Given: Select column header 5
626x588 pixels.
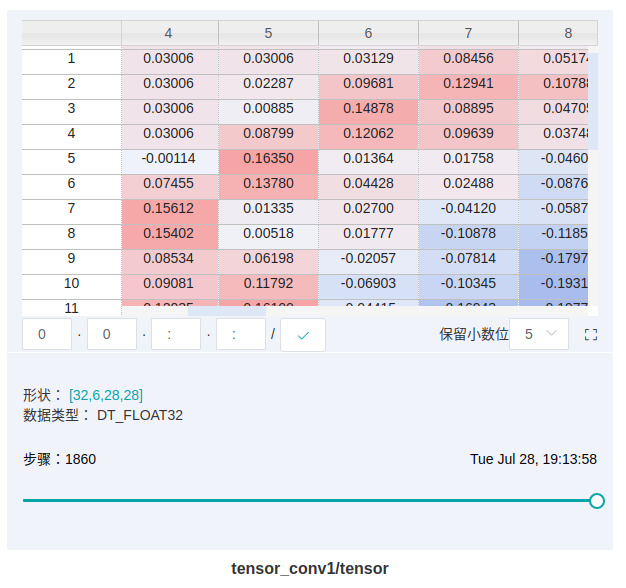Looking at the screenshot, I should coord(268,33).
